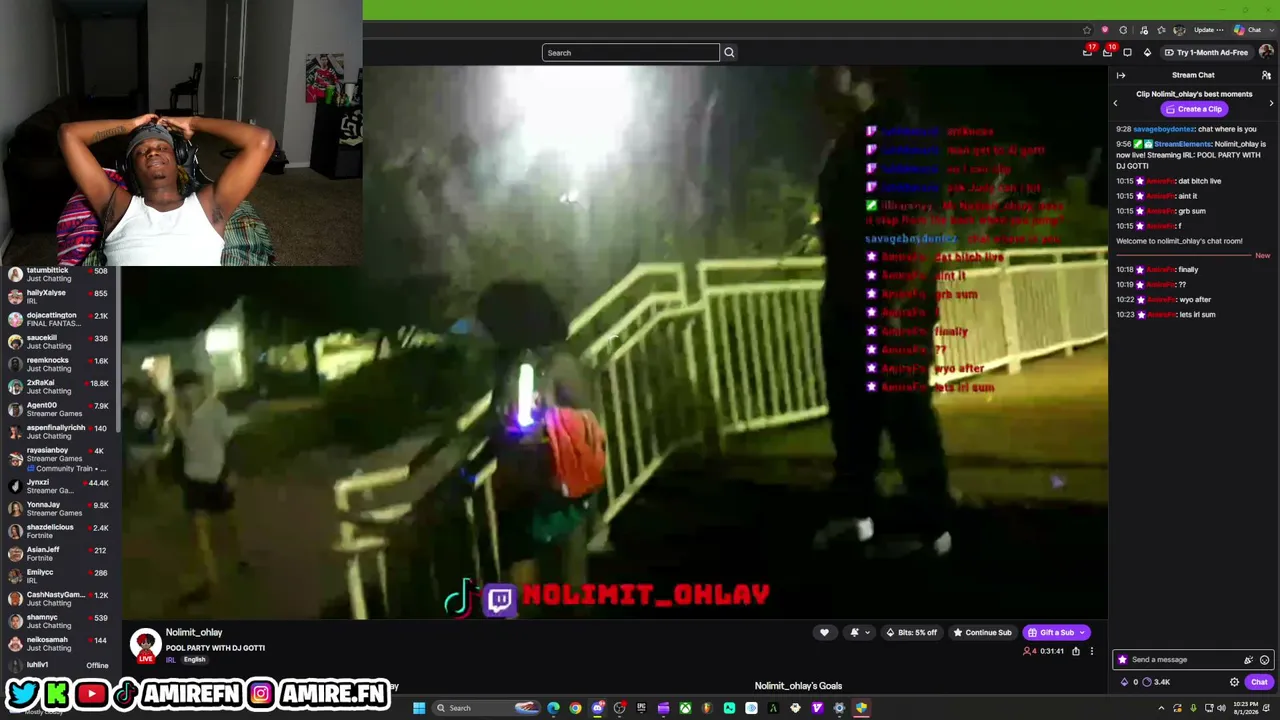
Task: Open the emote picker smiley icon
Action: pyautogui.click(x=1264, y=659)
